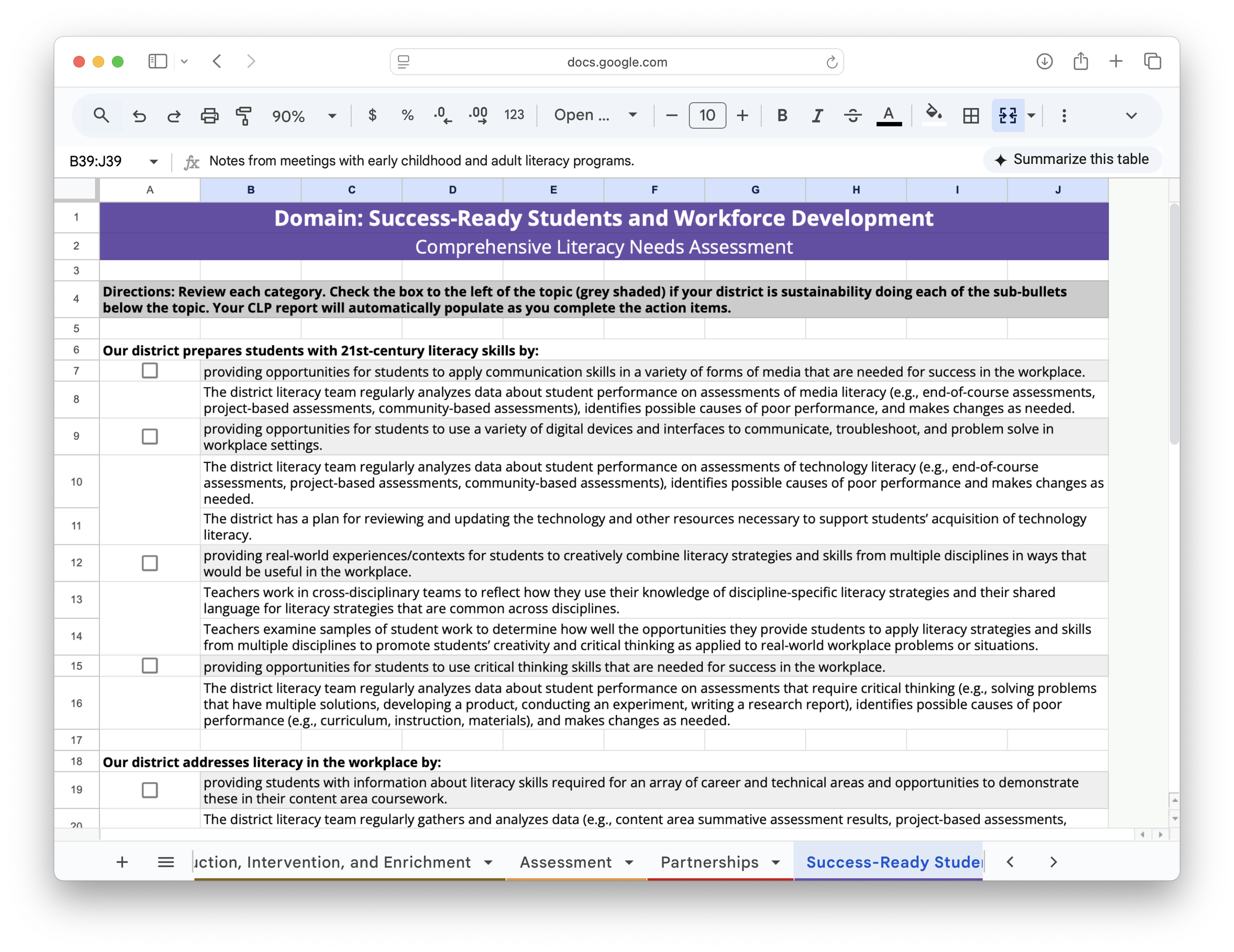Click the print icon in toolbar
The width and height of the screenshot is (1234, 952).
point(209,115)
